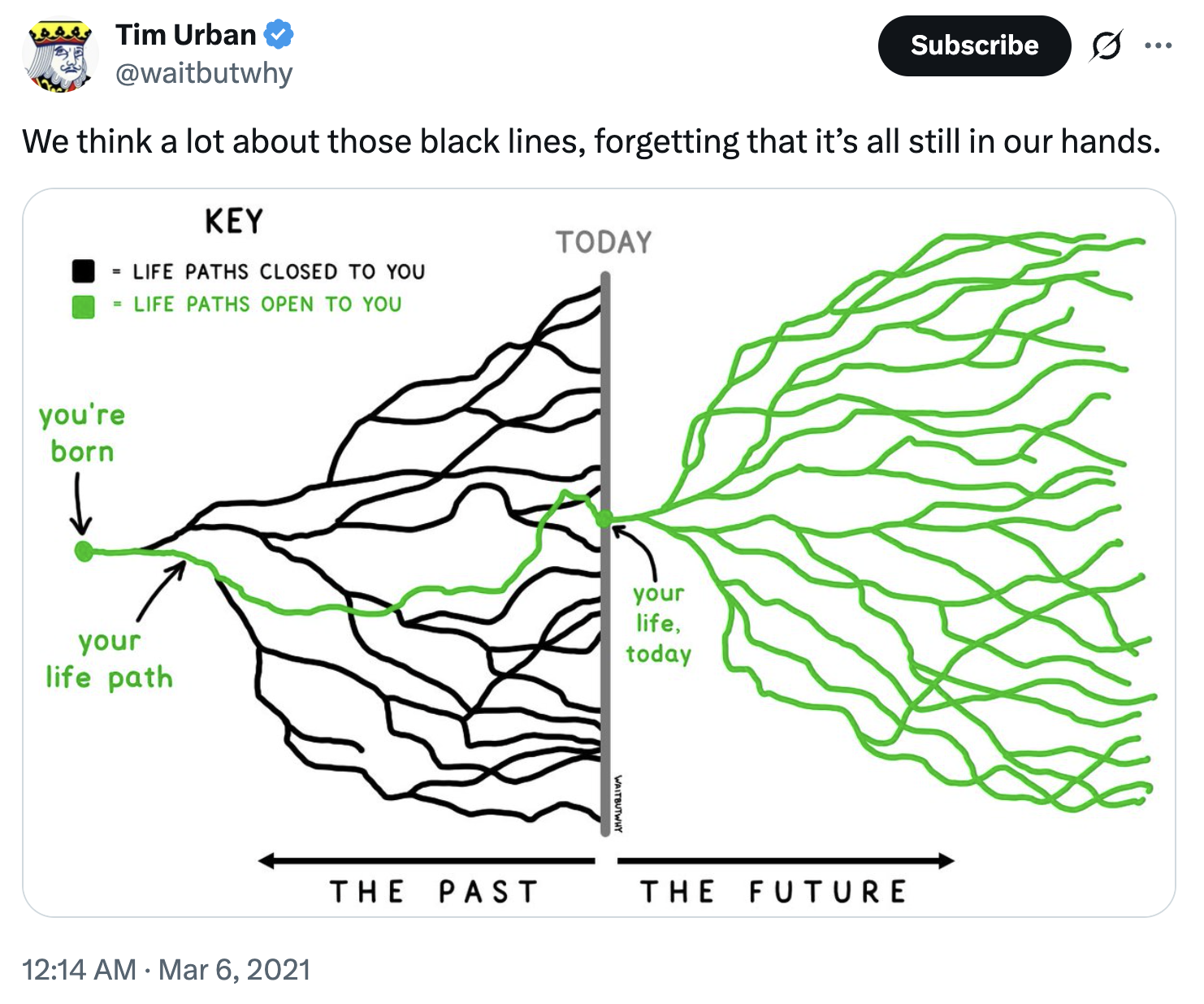Viewport: 1204px width, 1004px height.
Task: Click Tim Urban's profile avatar
Action: click(59, 56)
